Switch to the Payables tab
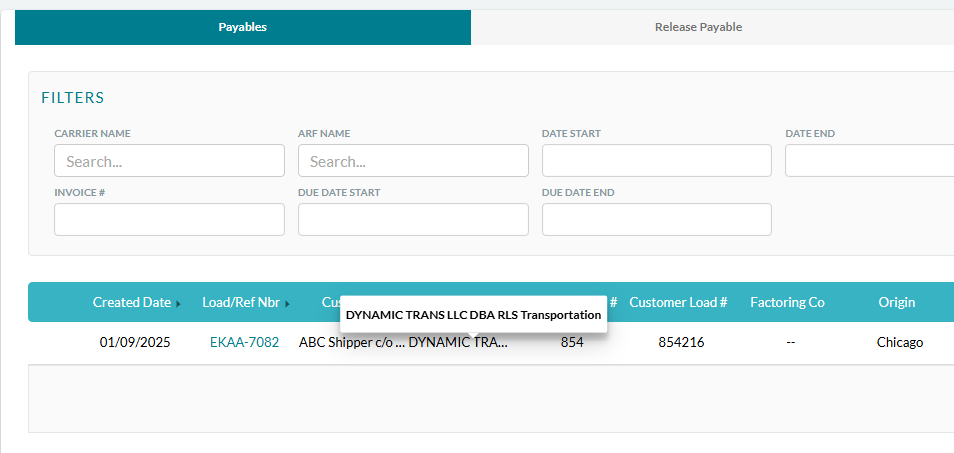954x453 pixels. [x=243, y=27]
